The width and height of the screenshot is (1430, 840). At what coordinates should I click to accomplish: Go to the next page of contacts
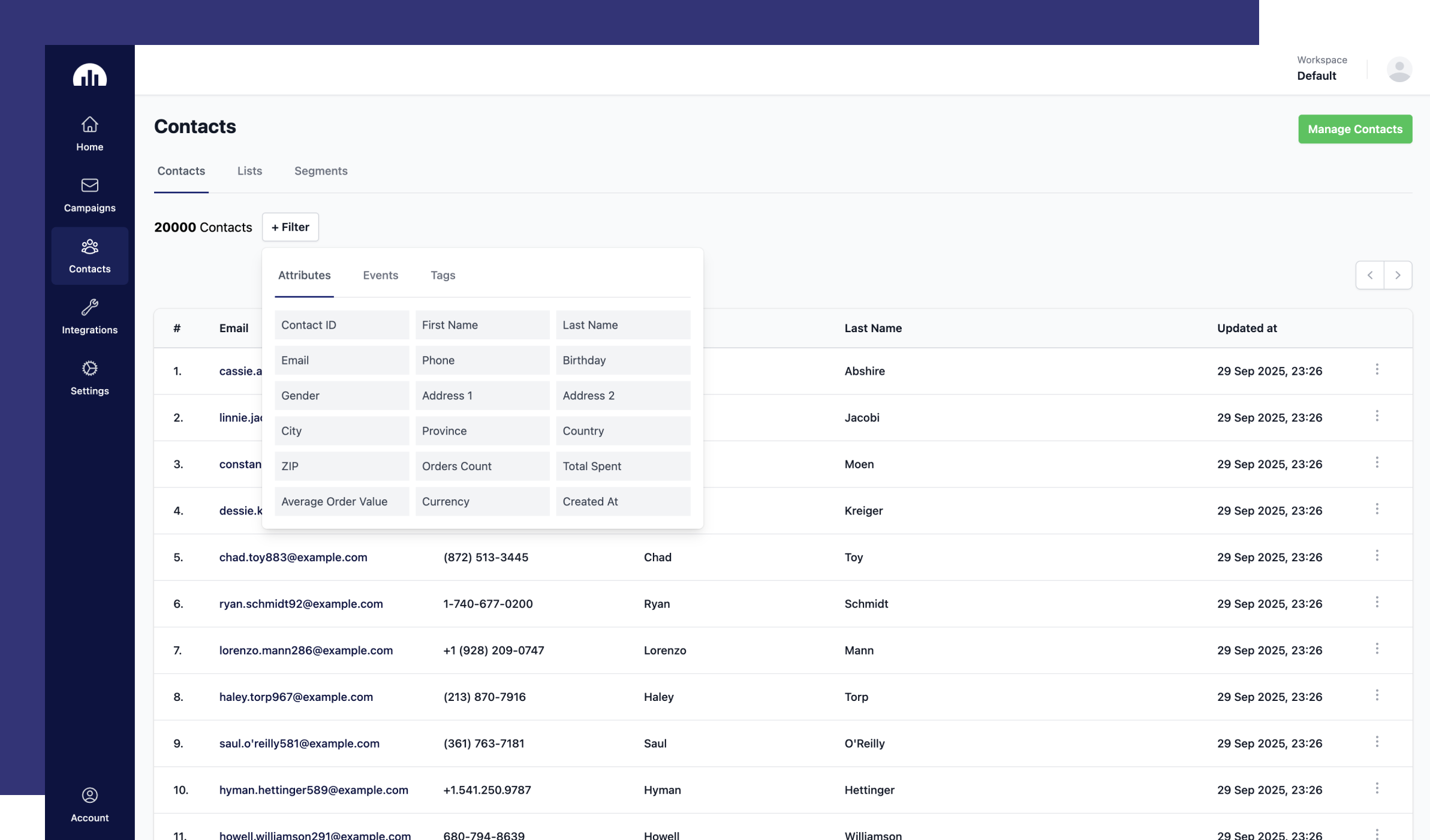point(1398,275)
